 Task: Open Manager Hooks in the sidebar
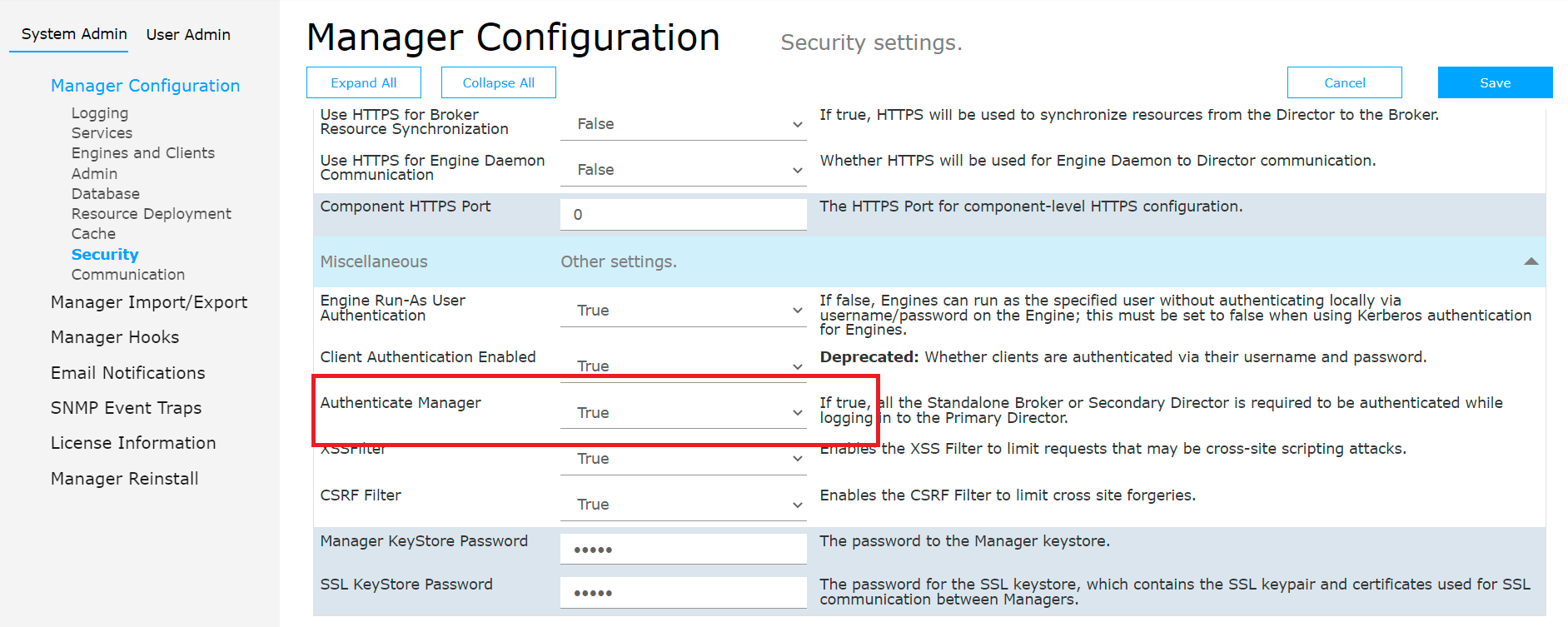click(x=115, y=337)
